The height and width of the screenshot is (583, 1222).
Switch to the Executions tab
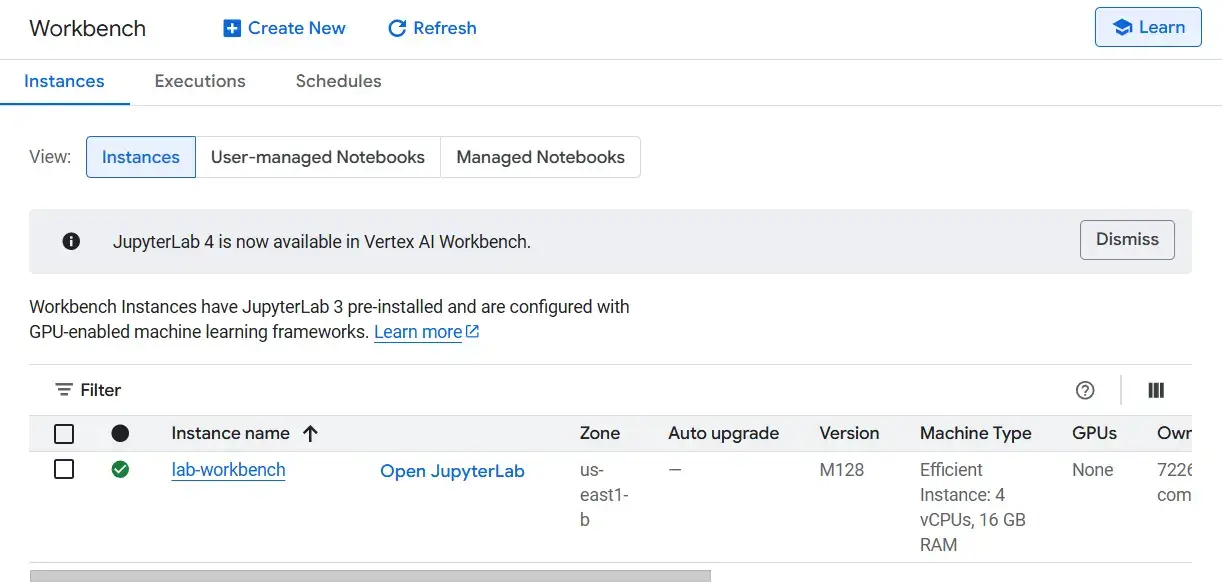point(200,81)
